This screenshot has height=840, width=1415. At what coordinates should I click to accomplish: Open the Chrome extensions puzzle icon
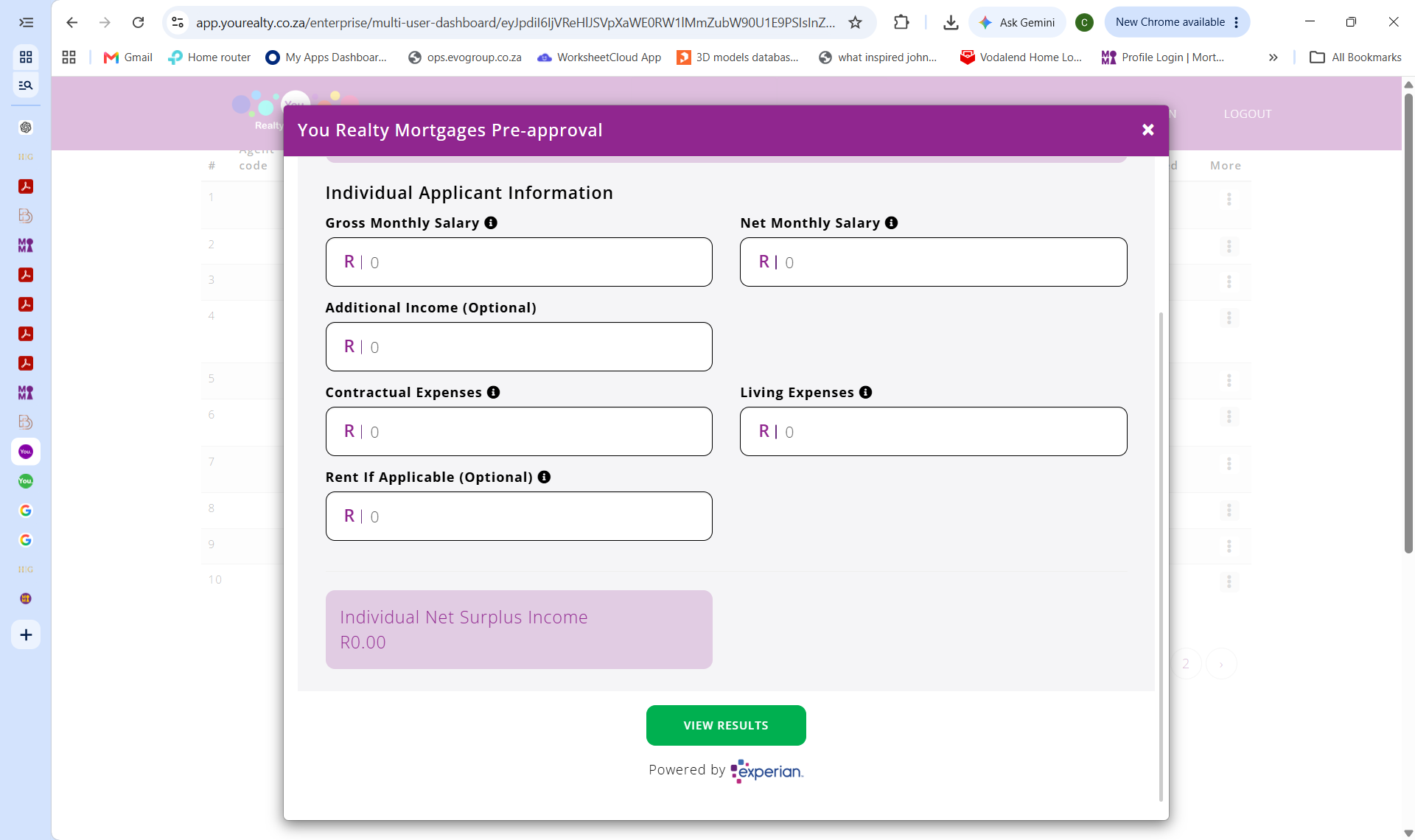(x=901, y=22)
